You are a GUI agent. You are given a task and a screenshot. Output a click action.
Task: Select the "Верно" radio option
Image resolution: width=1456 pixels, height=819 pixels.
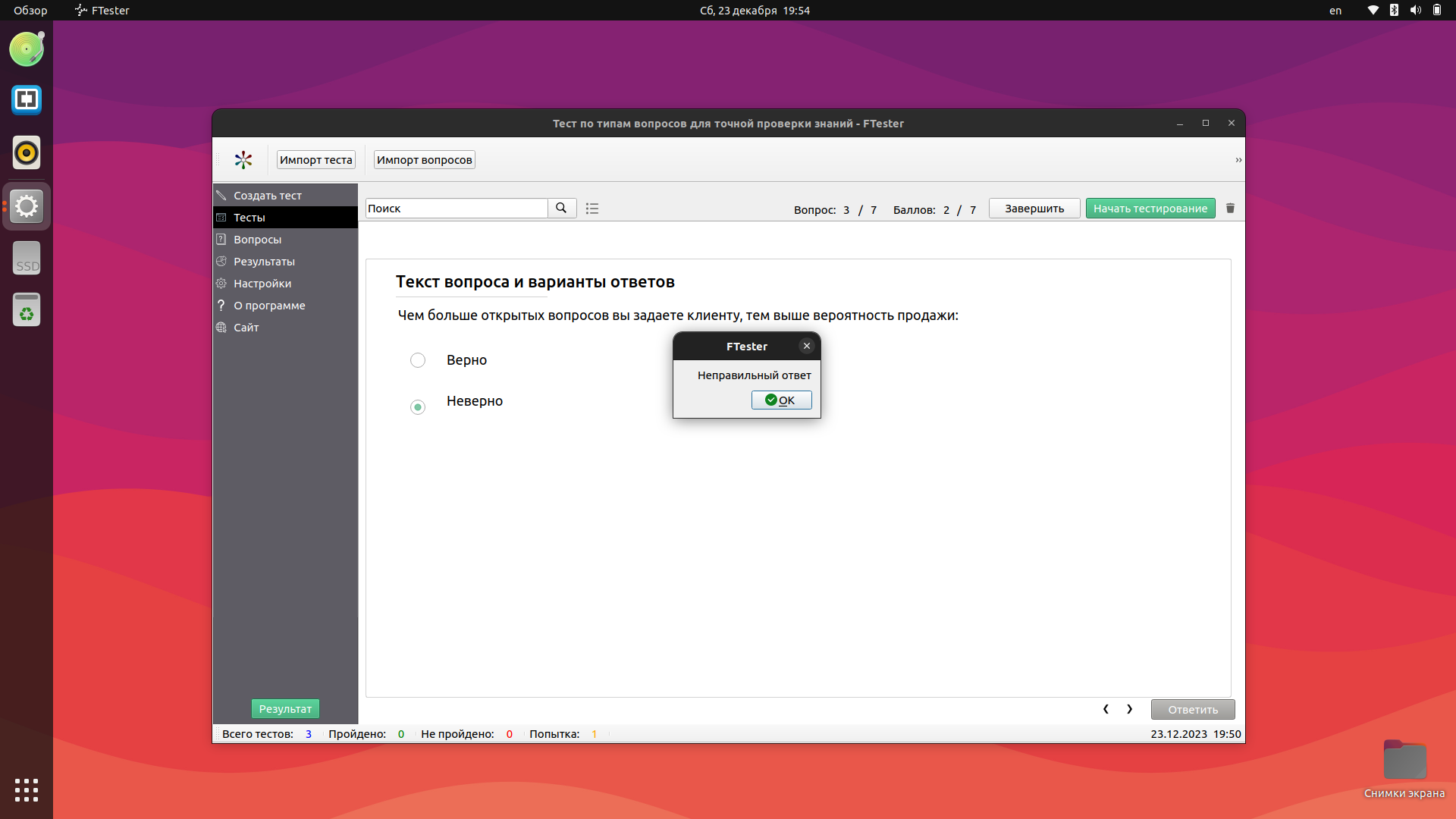tap(418, 360)
